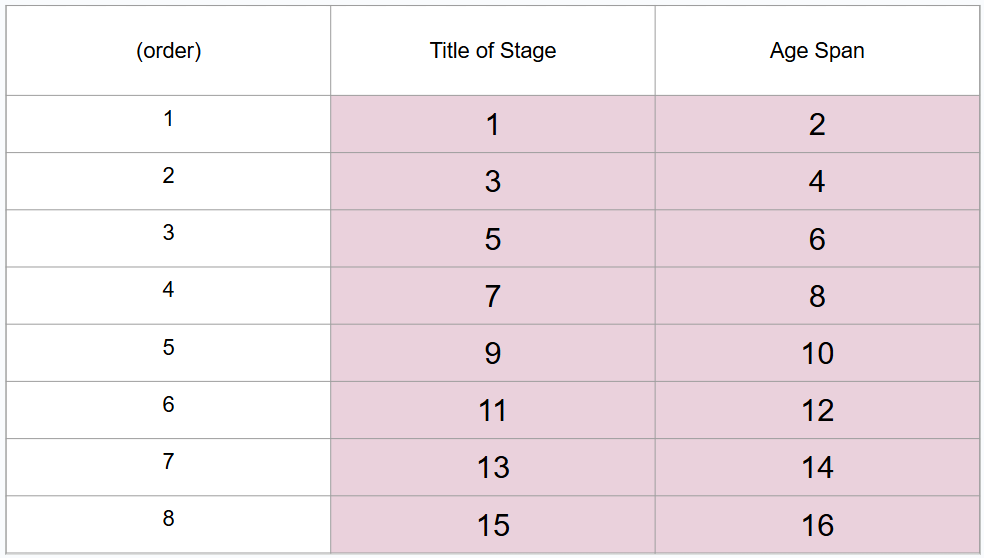Select the pink cell labeled 13
The image size is (984, 558).
click(492, 467)
